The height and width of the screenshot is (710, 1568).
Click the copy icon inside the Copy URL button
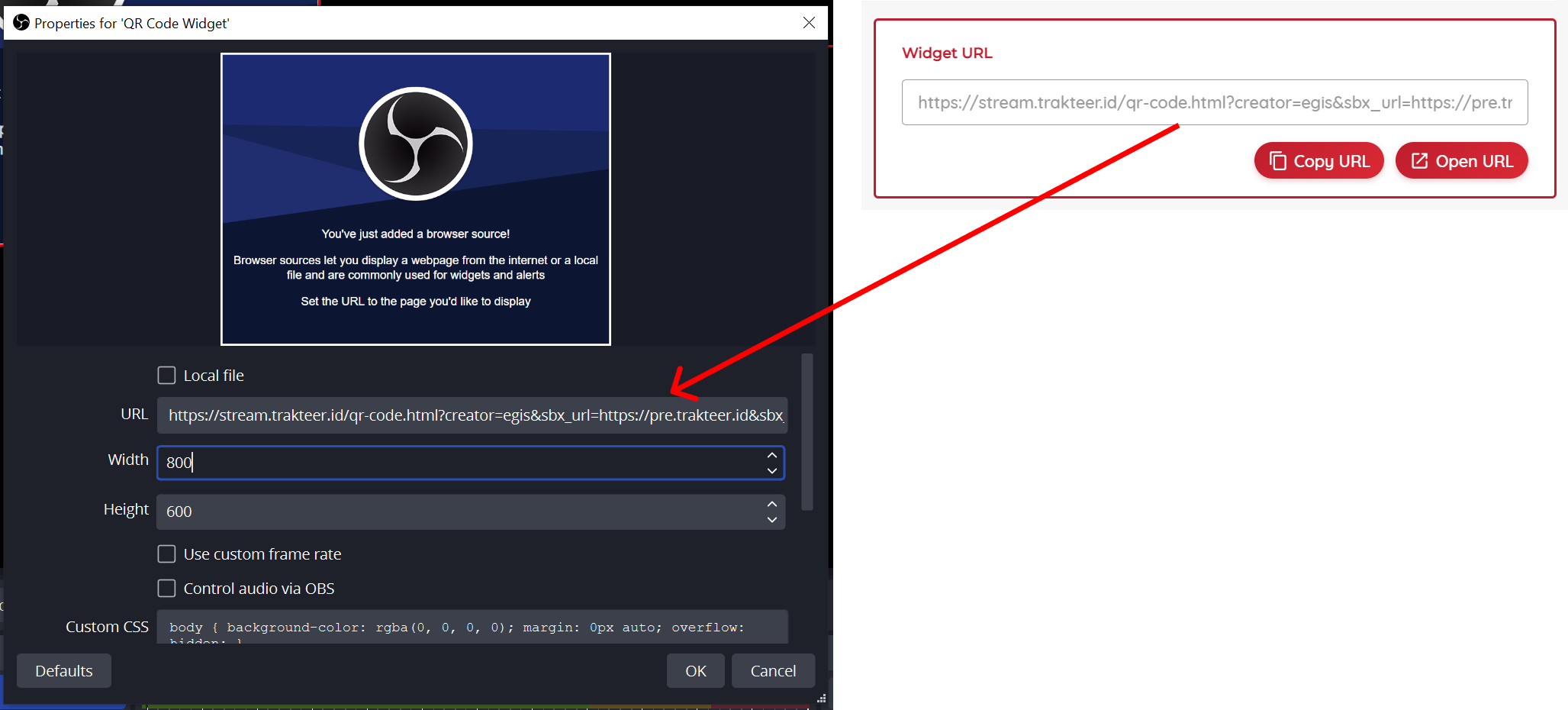pos(1279,160)
